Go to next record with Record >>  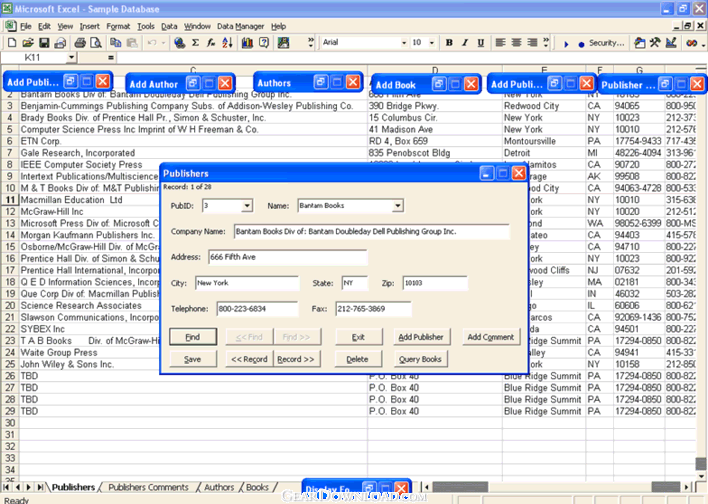[x=296, y=359]
